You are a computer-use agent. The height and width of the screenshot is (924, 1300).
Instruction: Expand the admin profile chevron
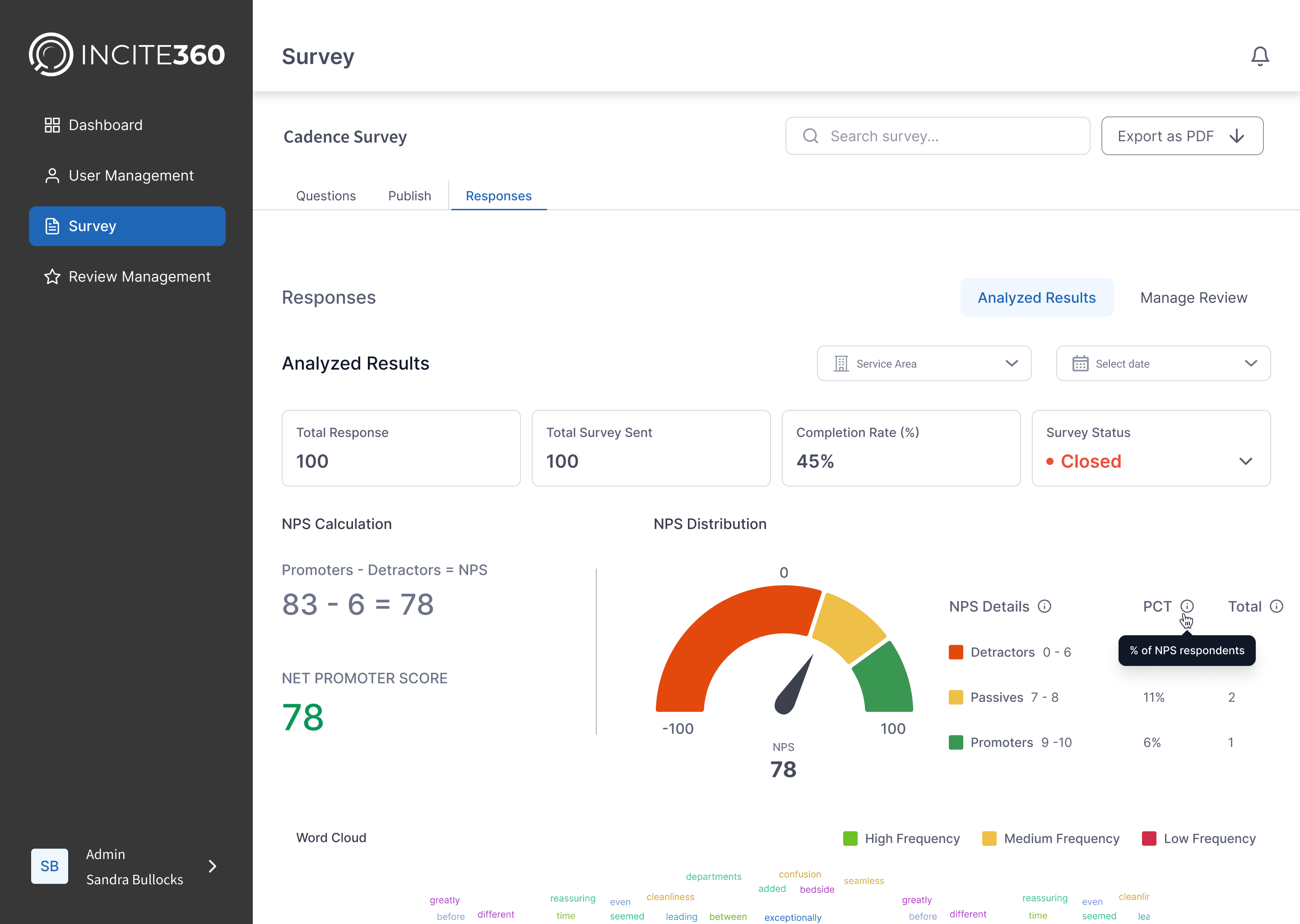212,866
